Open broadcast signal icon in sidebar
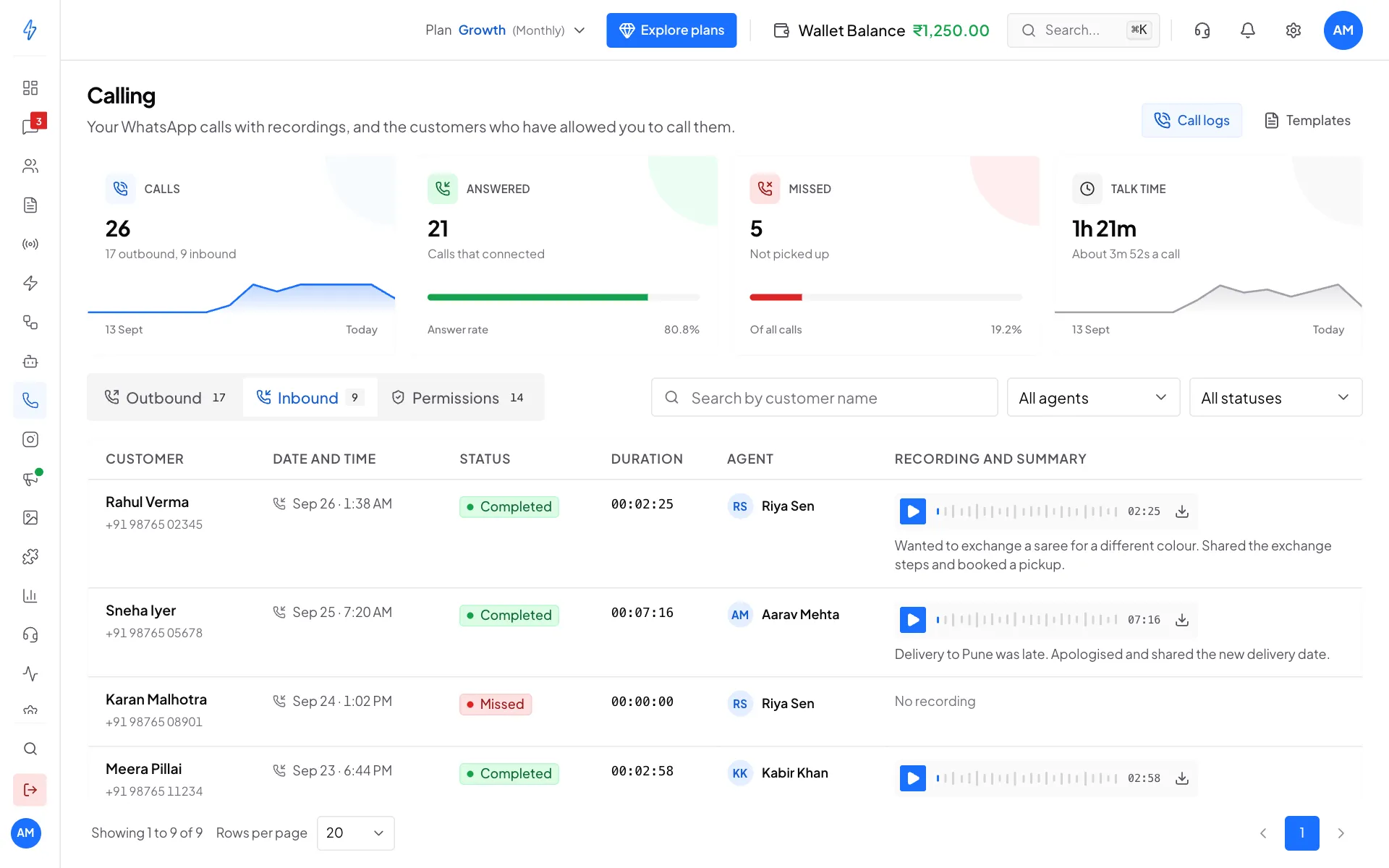Image resolution: width=1389 pixels, height=868 pixels. click(30, 244)
